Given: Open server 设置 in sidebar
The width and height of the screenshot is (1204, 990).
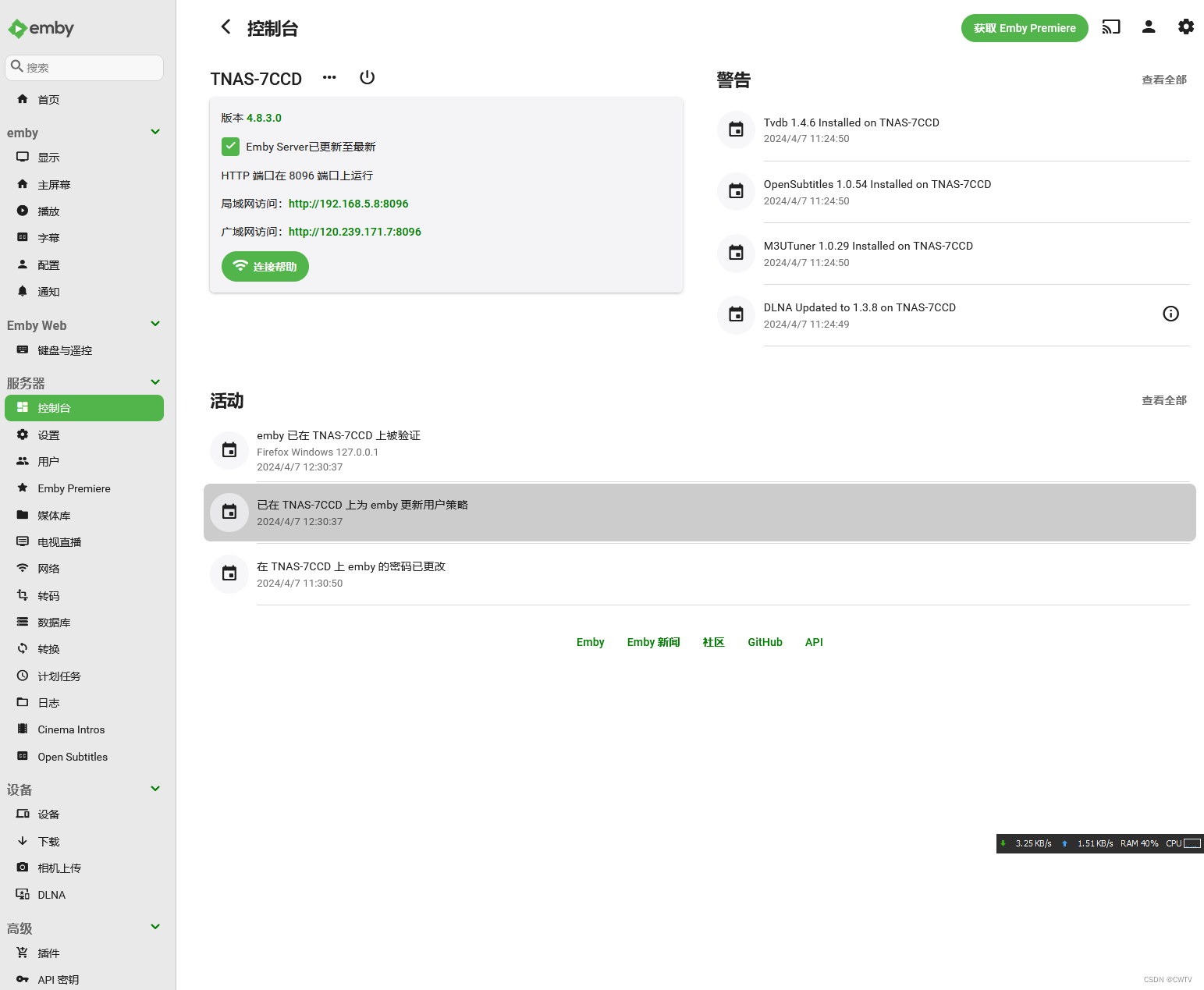Looking at the screenshot, I should pos(84,435).
